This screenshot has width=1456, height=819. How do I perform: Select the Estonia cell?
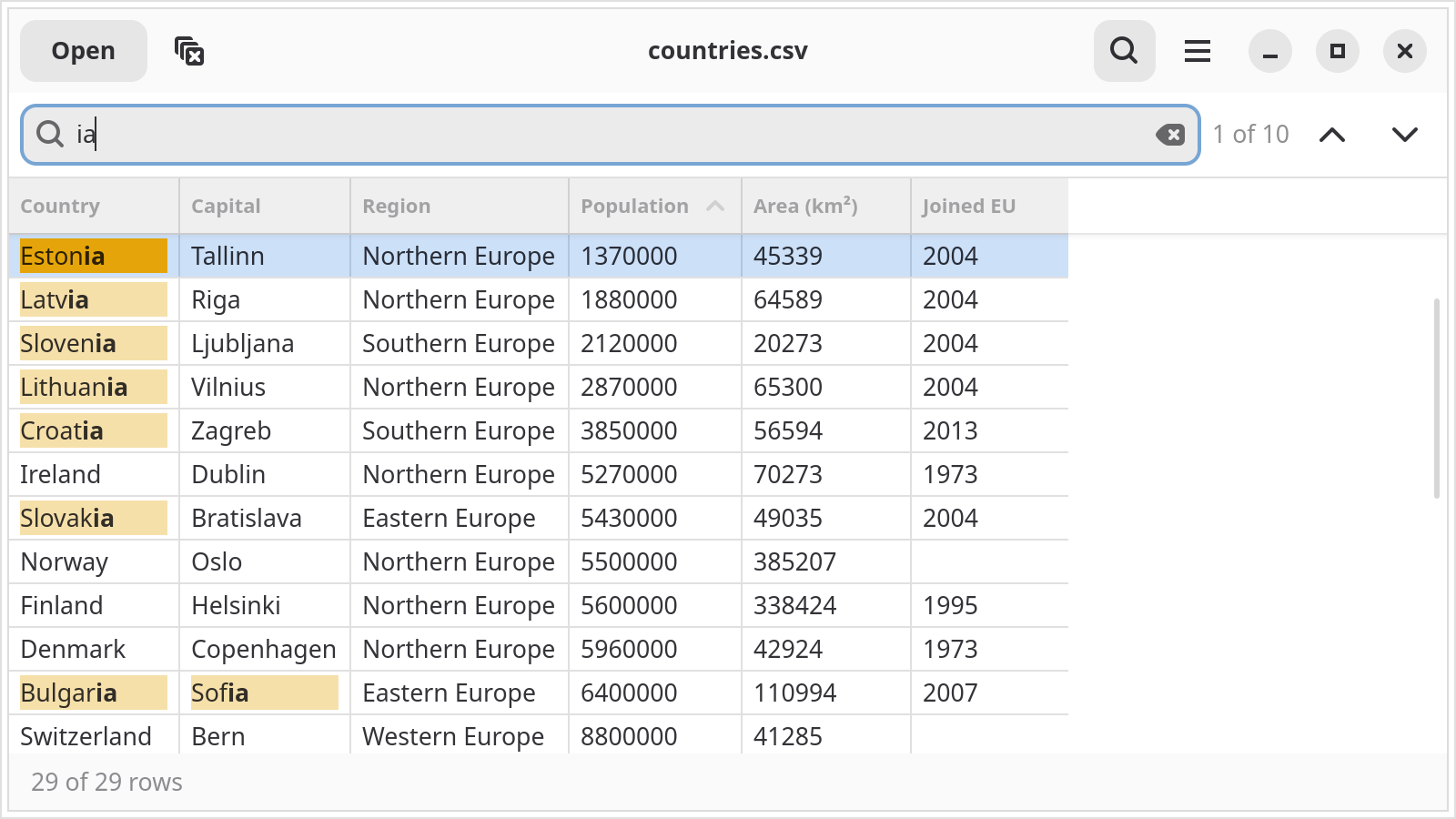tap(94, 256)
